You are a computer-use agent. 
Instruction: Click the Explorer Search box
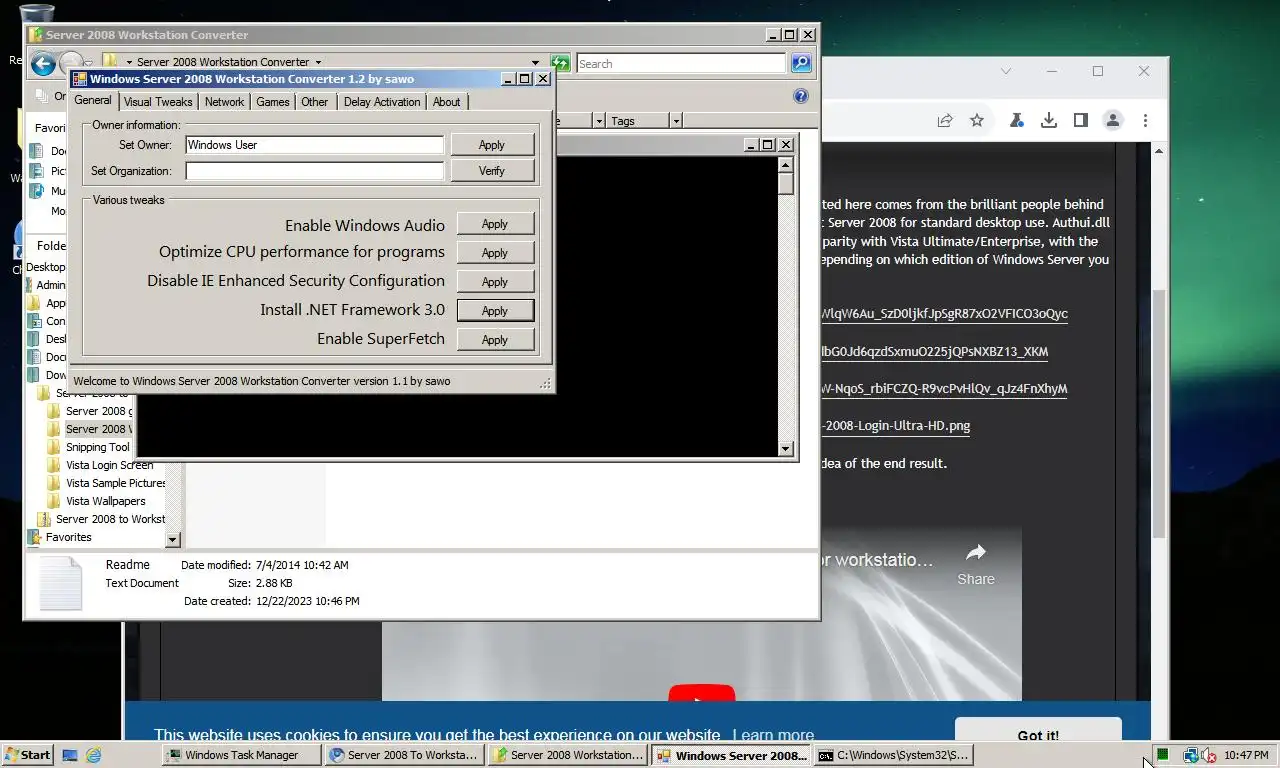pyautogui.click(x=681, y=64)
